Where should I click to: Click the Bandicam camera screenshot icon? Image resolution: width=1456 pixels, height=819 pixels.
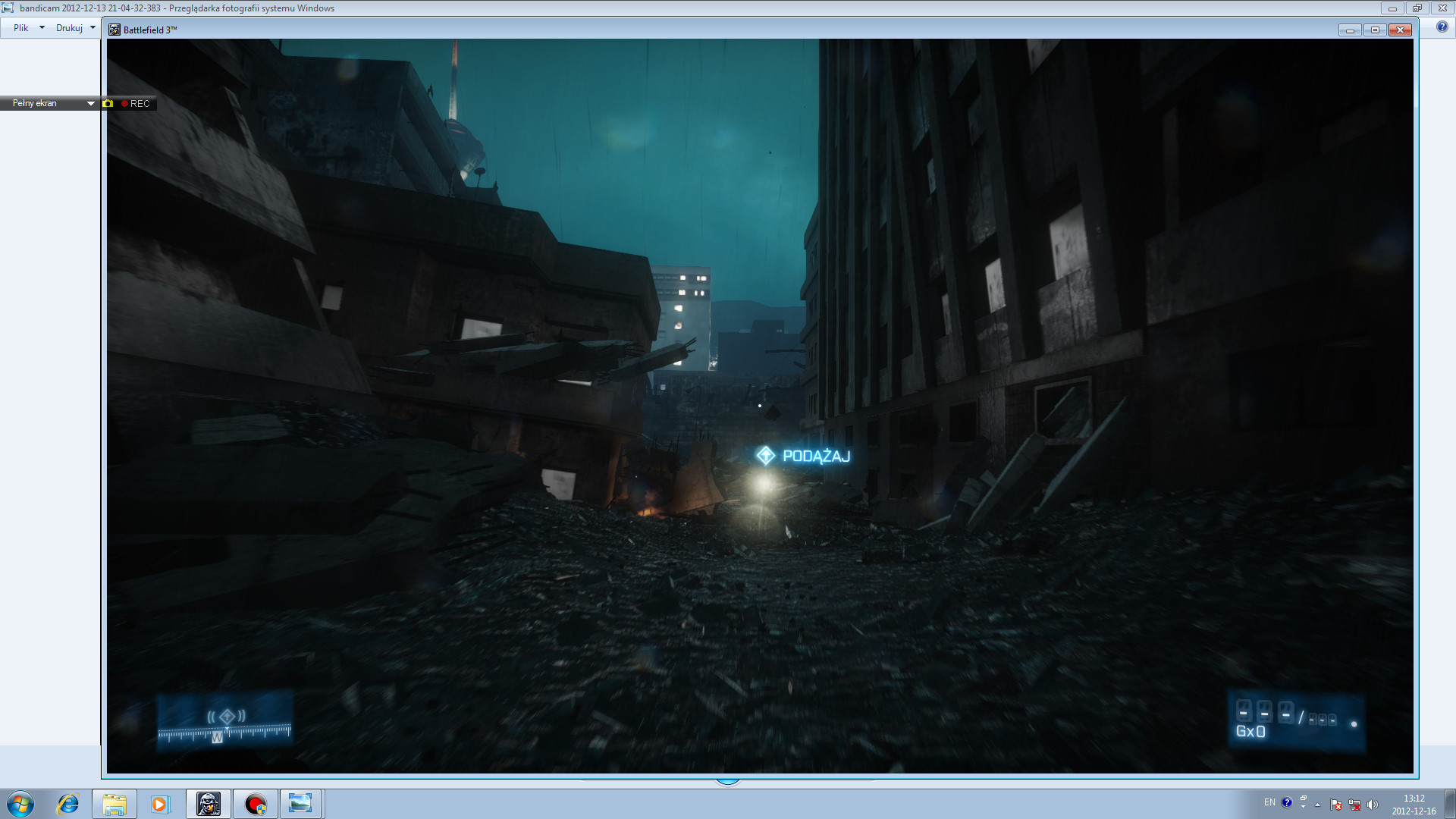[x=108, y=103]
